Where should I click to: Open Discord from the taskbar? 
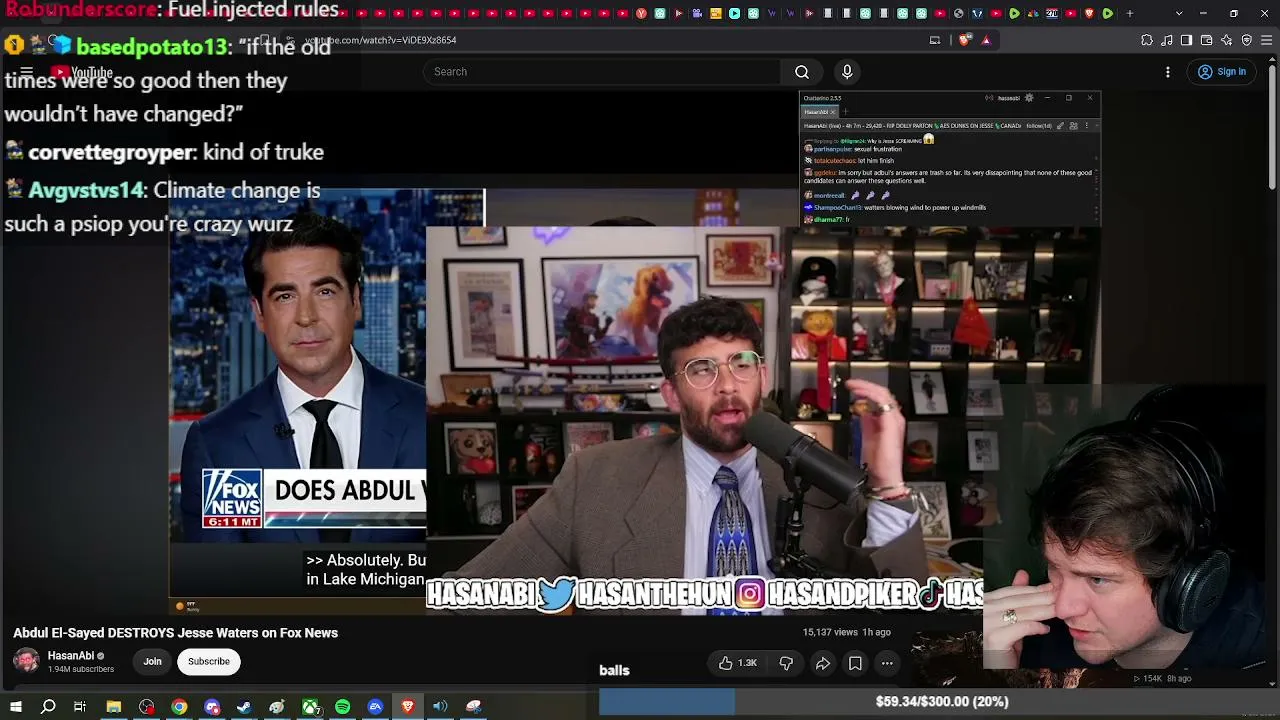pyautogui.click(x=212, y=707)
